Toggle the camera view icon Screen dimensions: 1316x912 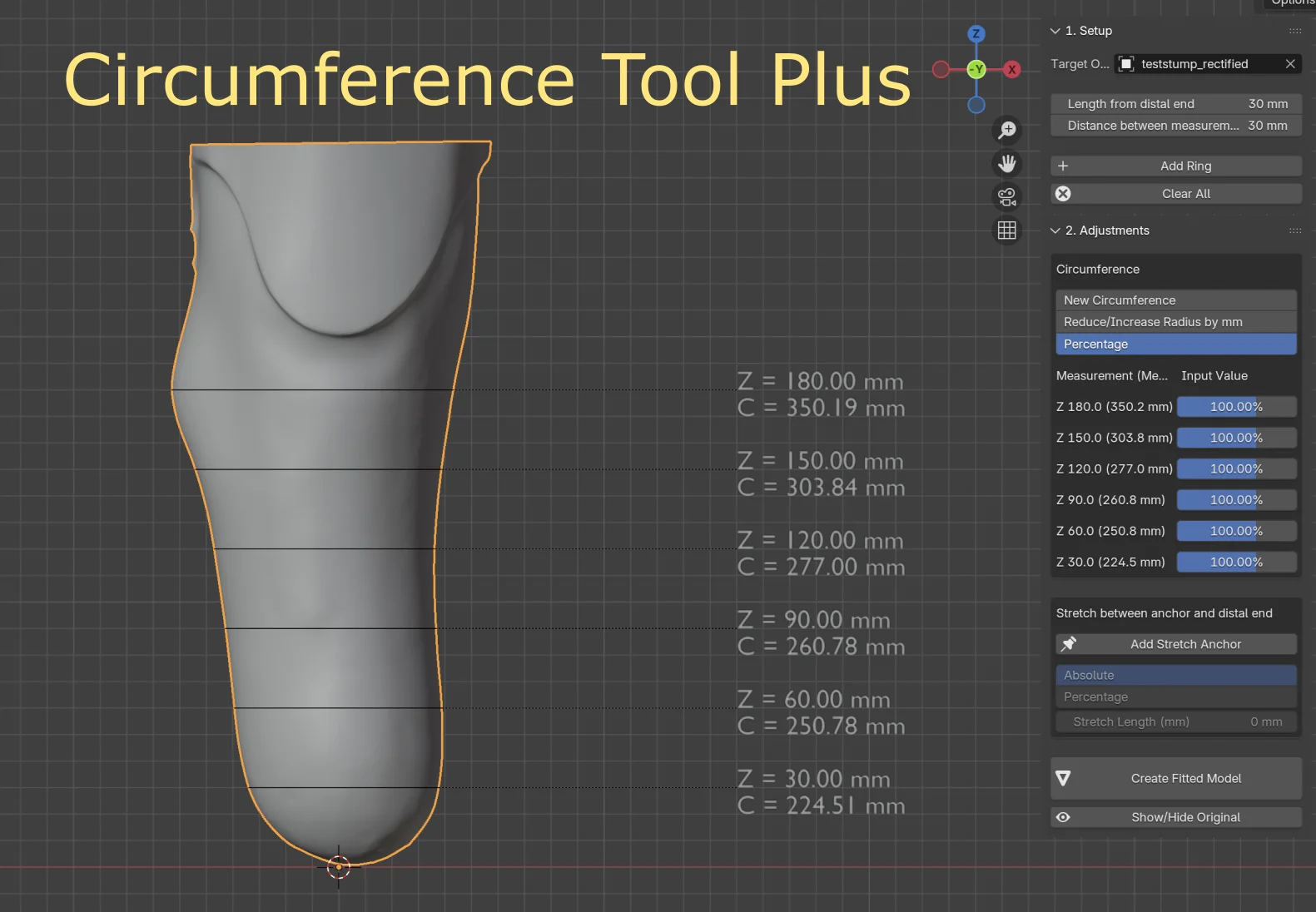tap(1007, 196)
